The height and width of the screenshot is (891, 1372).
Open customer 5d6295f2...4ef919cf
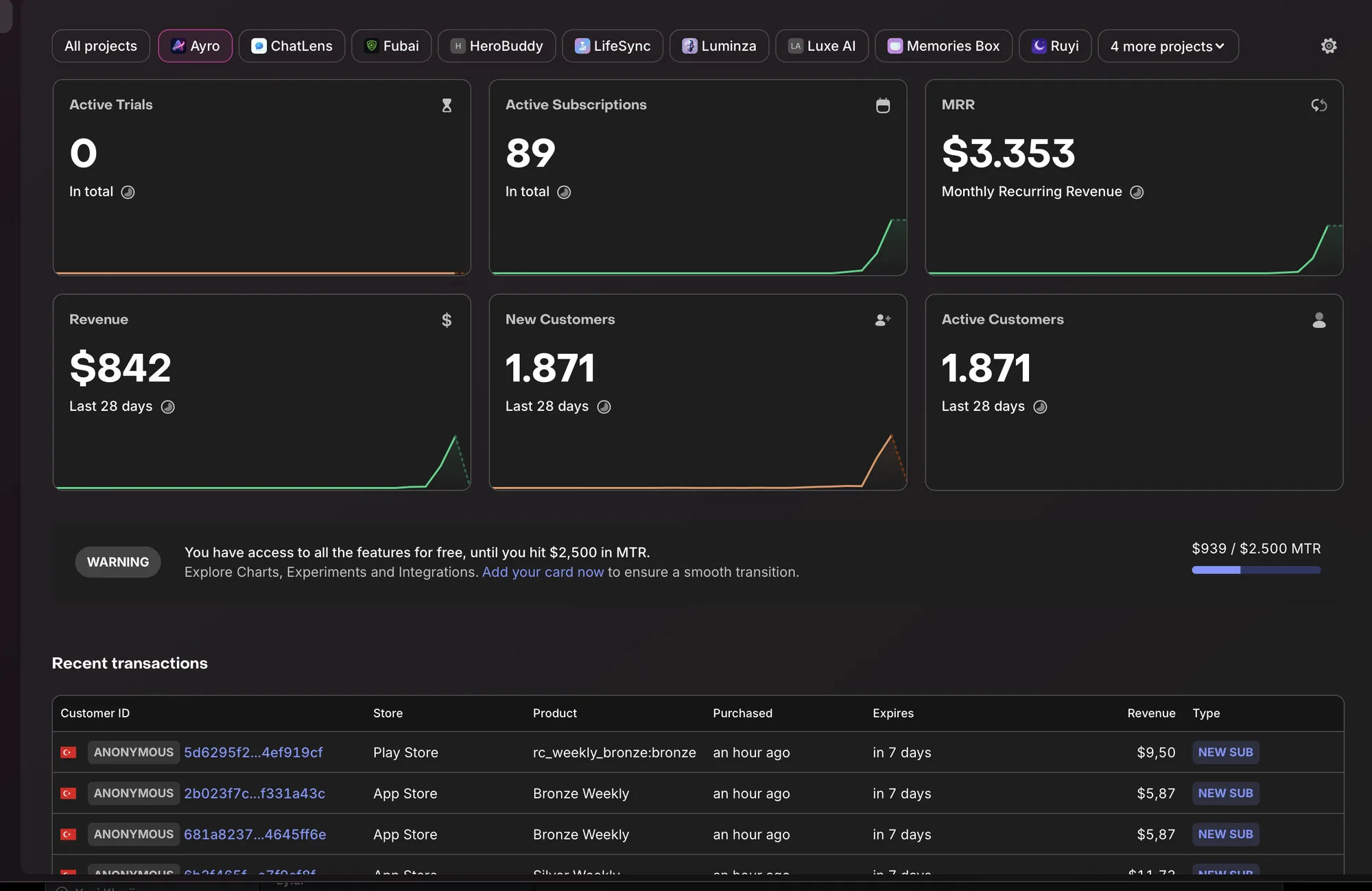pyautogui.click(x=253, y=752)
